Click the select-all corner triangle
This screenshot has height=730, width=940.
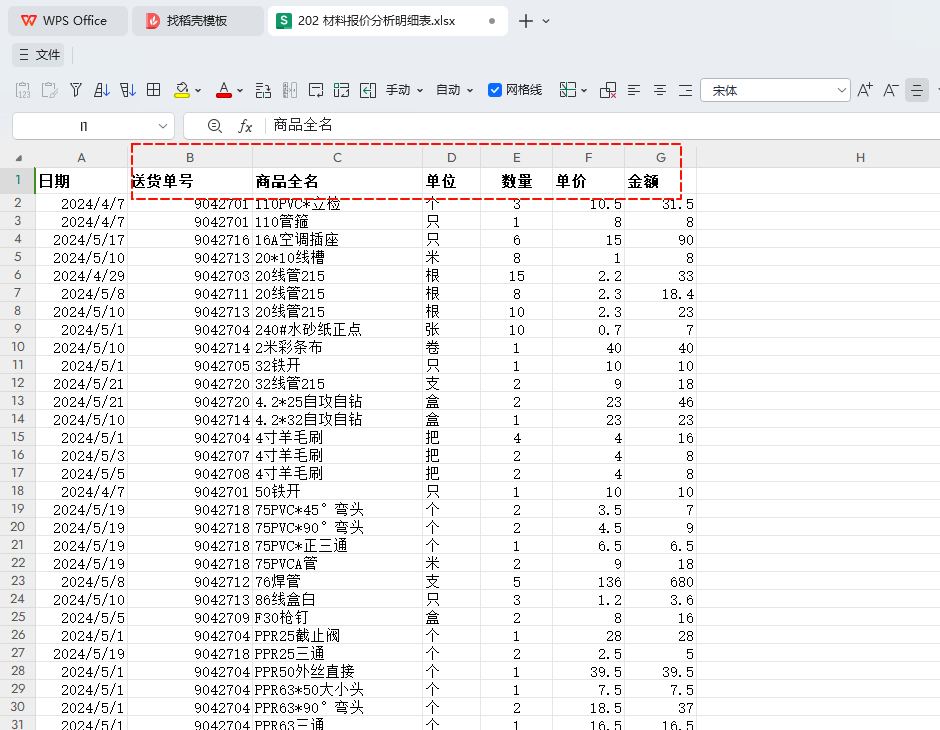[19, 158]
